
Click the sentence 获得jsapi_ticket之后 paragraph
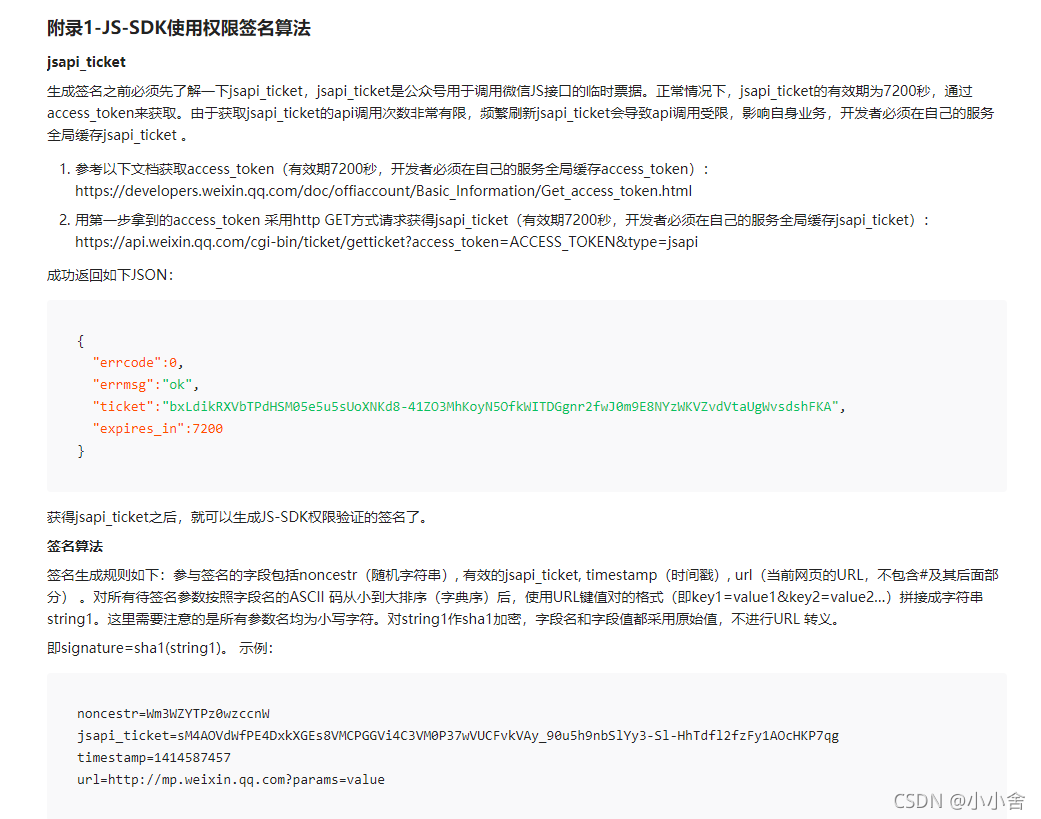click(239, 517)
